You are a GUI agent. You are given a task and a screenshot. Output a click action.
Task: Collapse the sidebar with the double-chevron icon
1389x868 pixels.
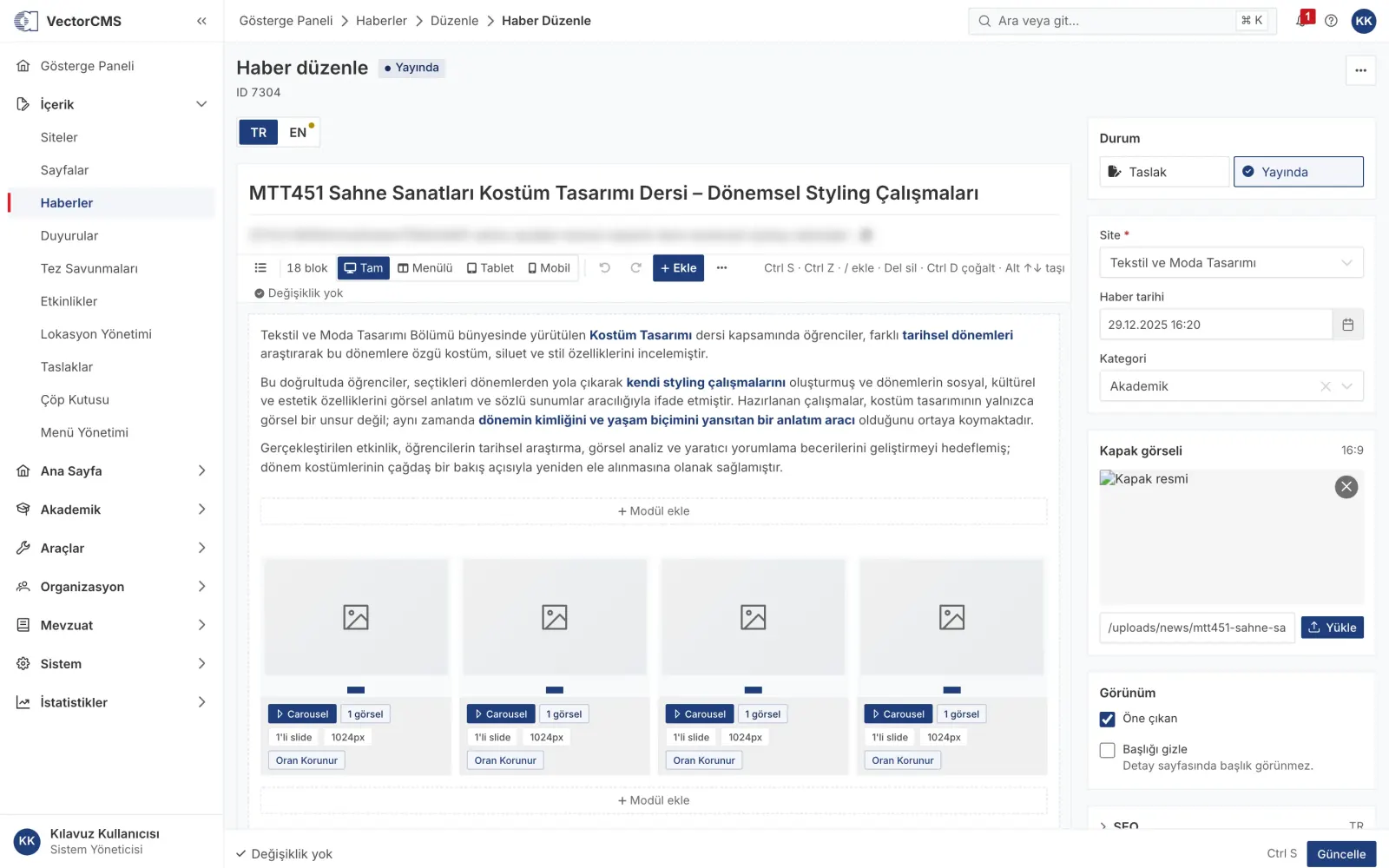pos(201,21)
